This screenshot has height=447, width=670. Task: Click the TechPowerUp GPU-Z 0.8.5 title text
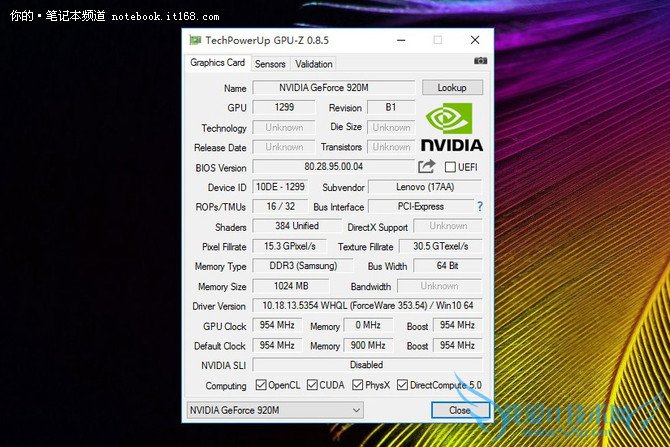[x=267, y=41]
